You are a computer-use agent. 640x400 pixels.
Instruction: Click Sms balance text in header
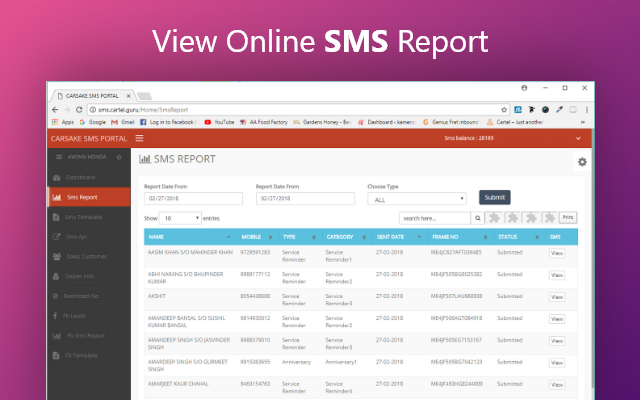(x=469, y=138)
